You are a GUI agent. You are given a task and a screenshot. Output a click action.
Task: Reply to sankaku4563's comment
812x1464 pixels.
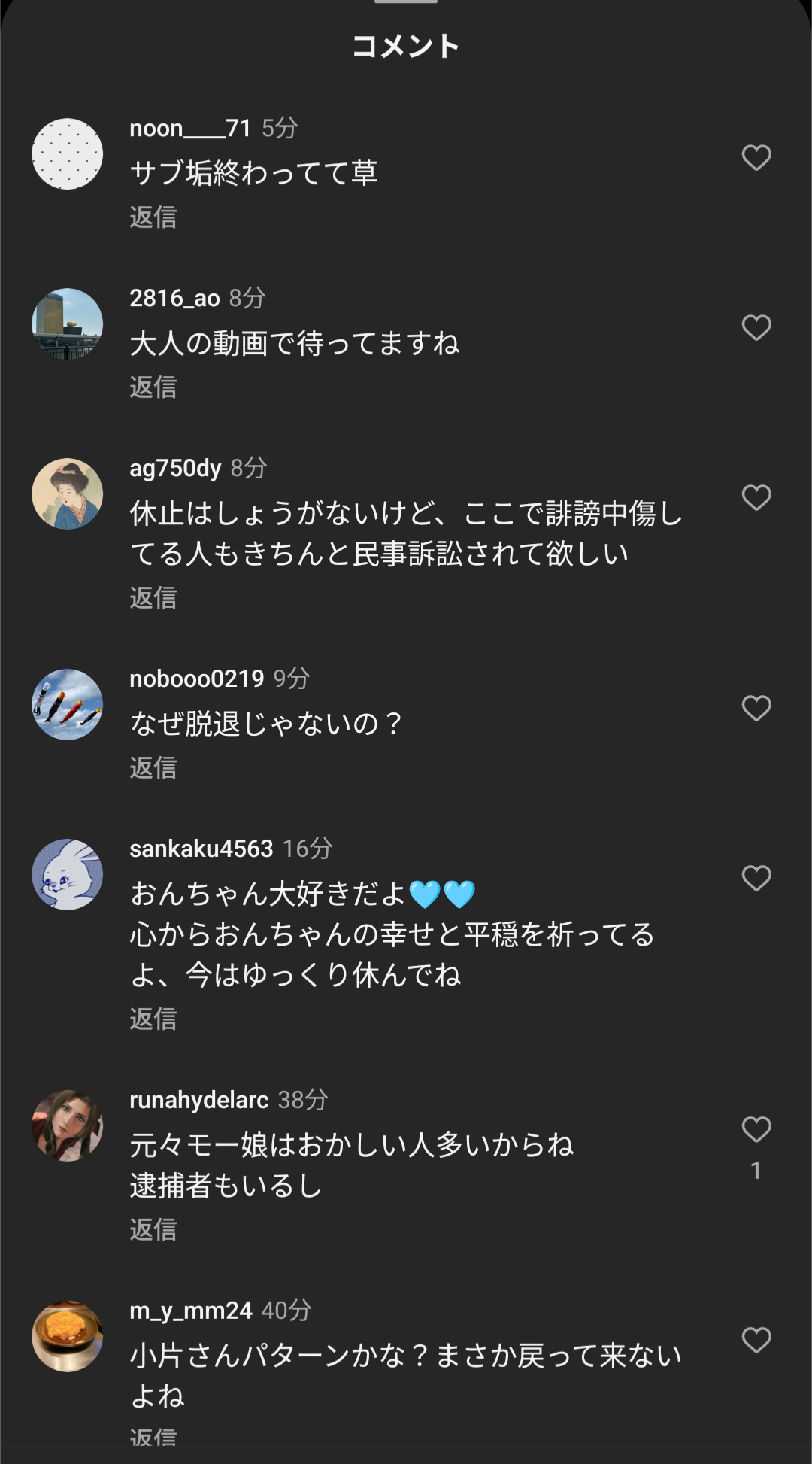pos(153,1019)
